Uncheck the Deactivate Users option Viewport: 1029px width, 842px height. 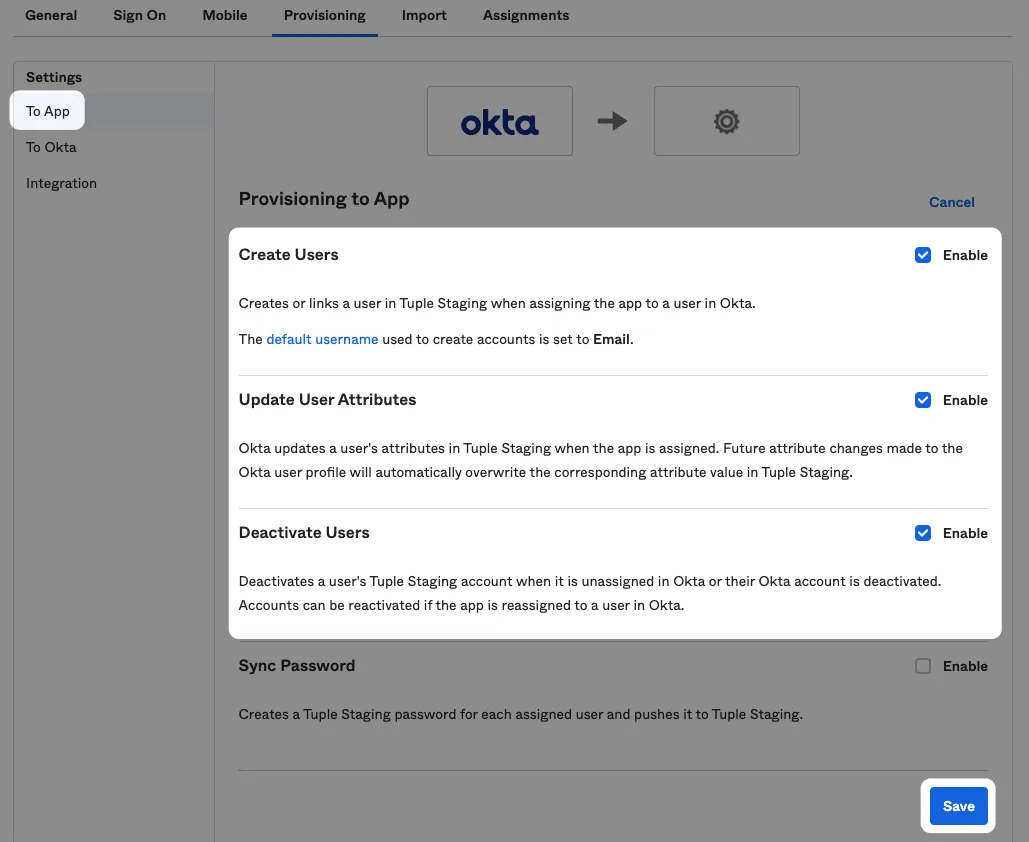click(x=922, y=533)
